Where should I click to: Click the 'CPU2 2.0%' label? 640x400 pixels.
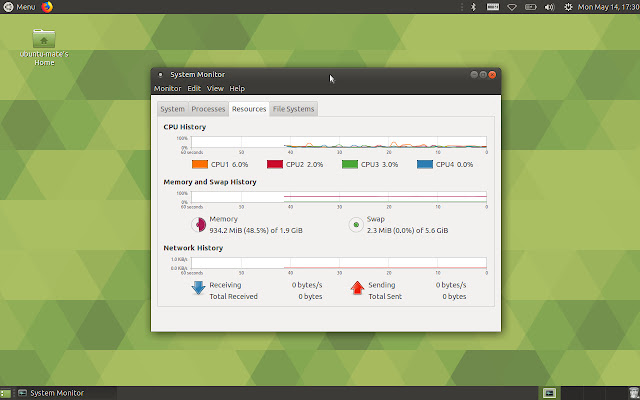pyautogui.click(x=304, y=164)
